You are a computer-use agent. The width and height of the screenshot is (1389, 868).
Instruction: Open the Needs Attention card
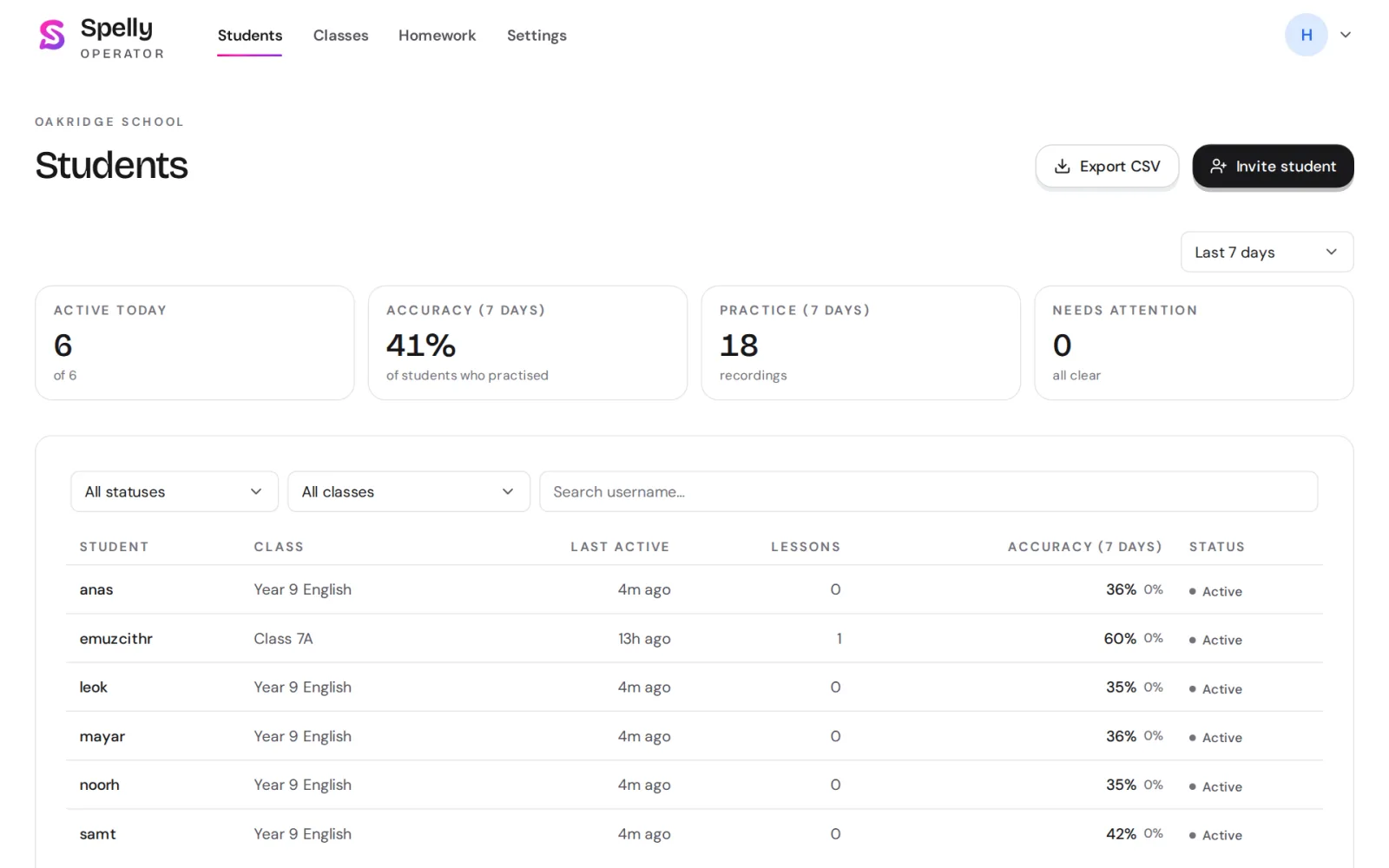(1194, 343)
